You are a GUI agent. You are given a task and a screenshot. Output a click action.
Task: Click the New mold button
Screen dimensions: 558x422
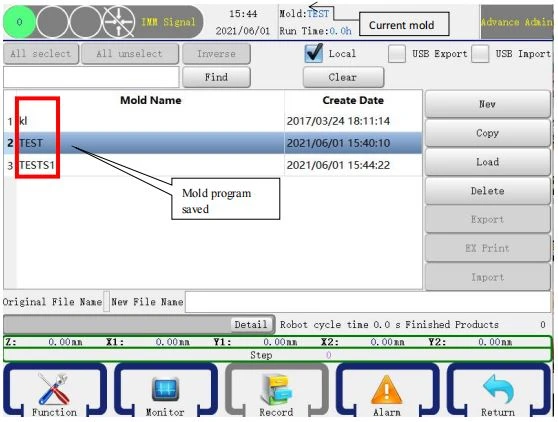tap(488, 104)
